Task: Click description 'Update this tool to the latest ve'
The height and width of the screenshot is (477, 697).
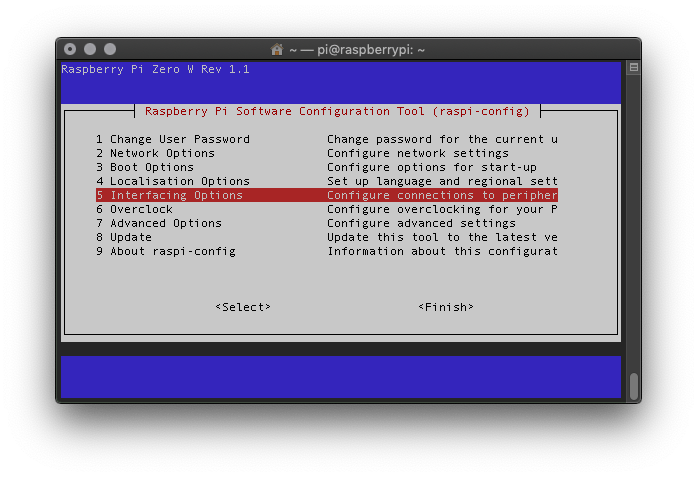Action: (442, 237)
